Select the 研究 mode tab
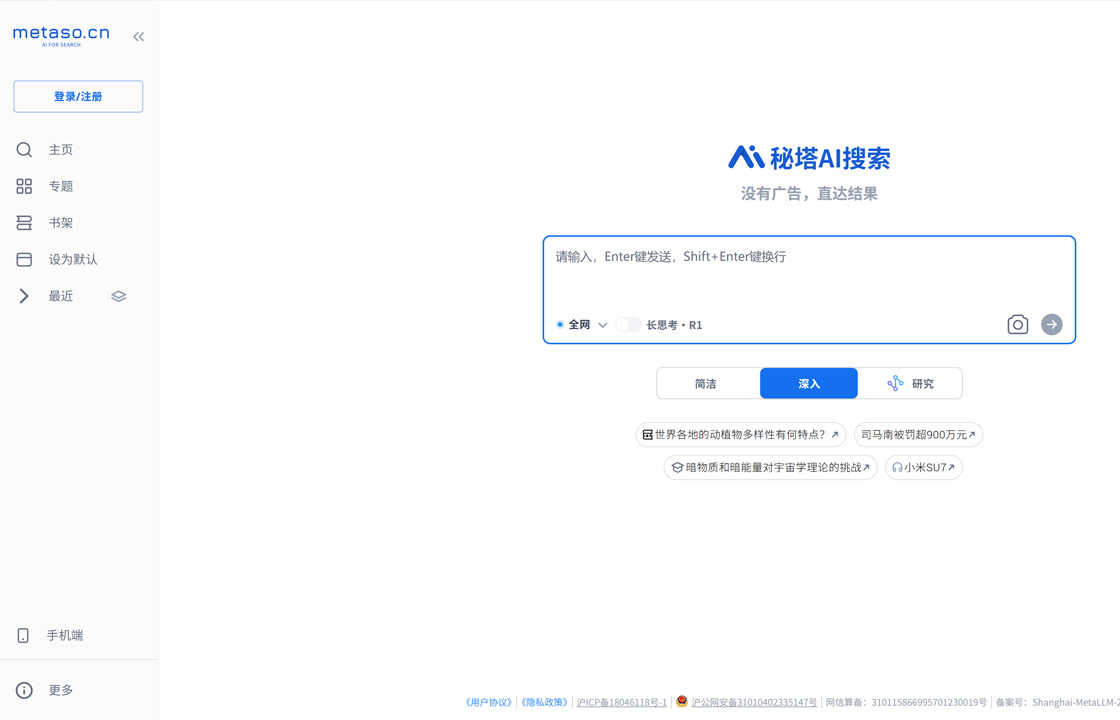This screenshot has height=720, width=1120. click(910, 384)
